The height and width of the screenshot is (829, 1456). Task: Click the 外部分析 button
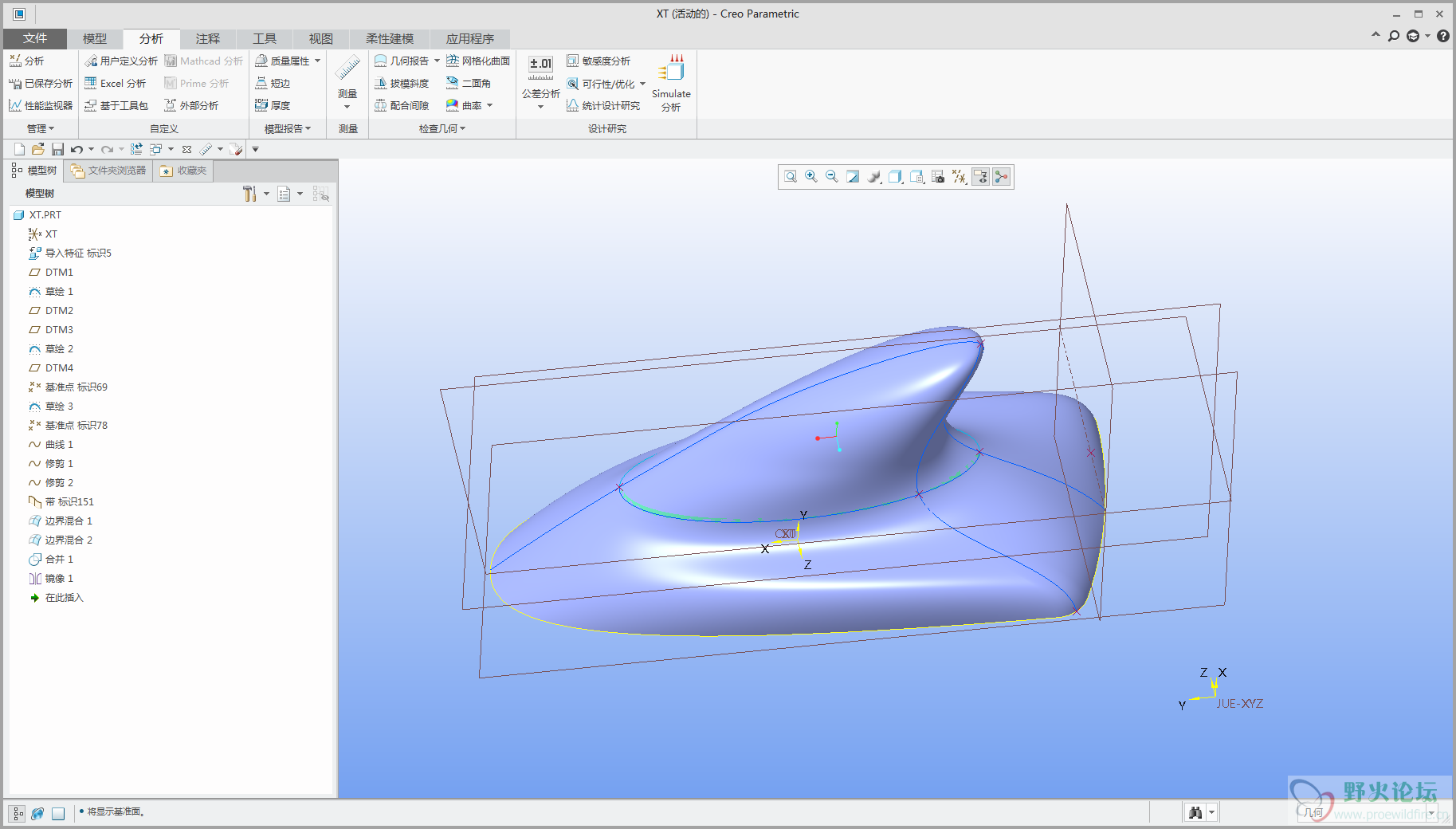(191, 105)
